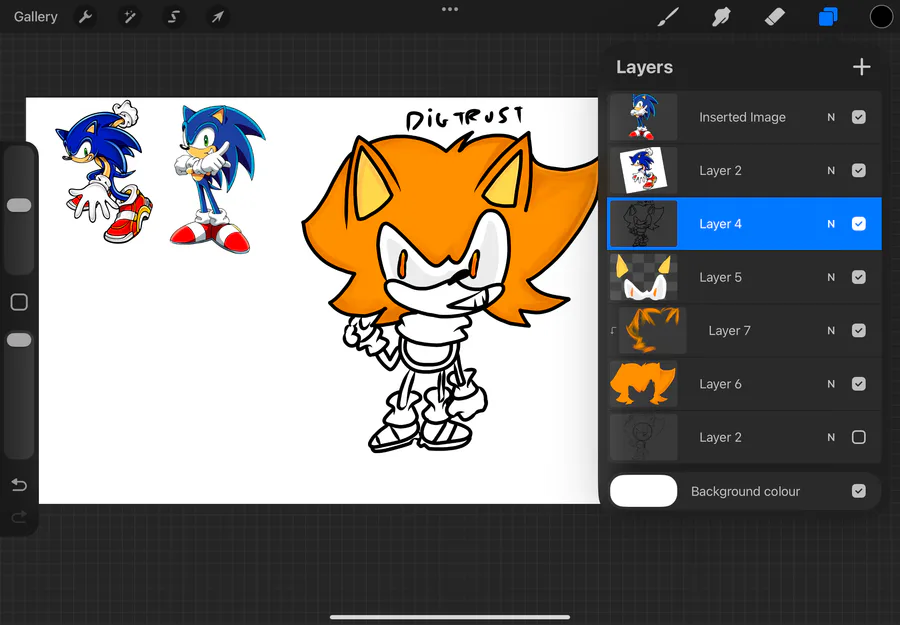
Task: Select the 'Layer 7' layer name
Action: point(730,331)
